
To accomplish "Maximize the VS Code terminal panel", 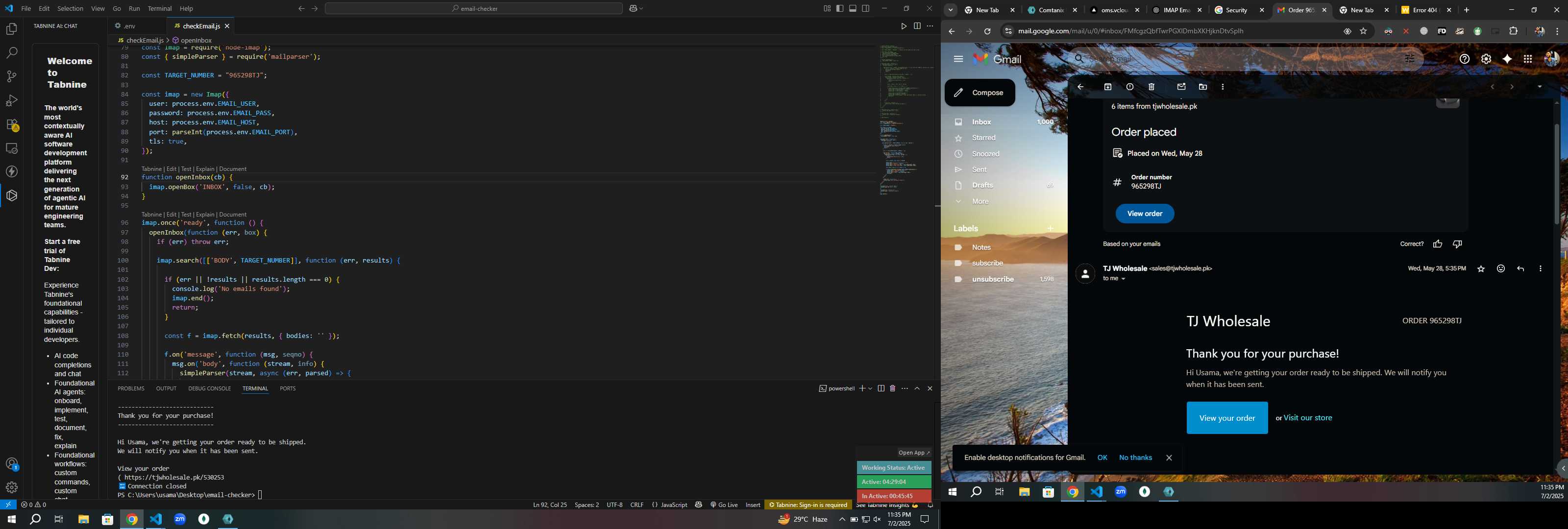I will click(917, 388).
